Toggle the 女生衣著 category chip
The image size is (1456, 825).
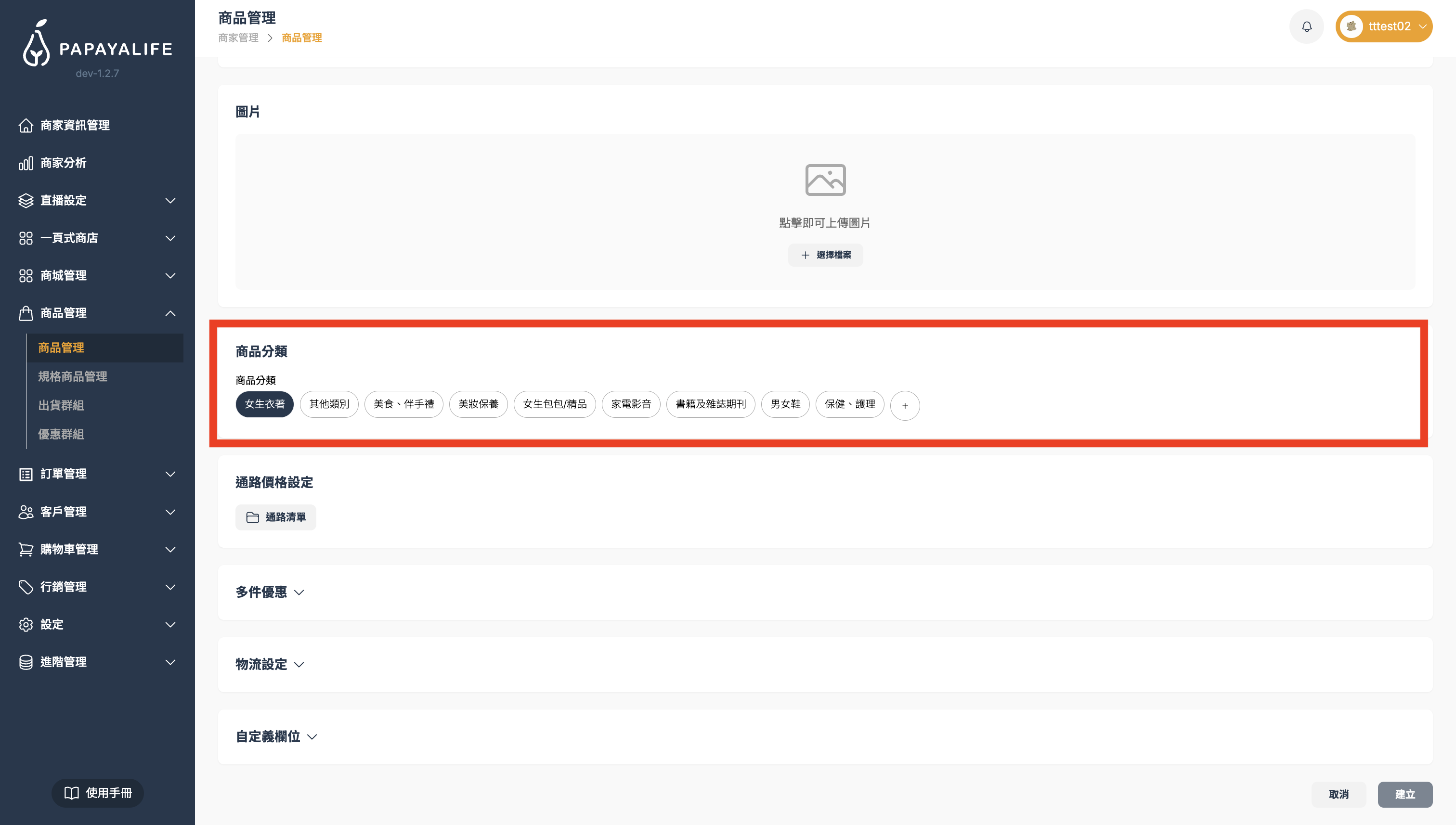tap(264, 405)
